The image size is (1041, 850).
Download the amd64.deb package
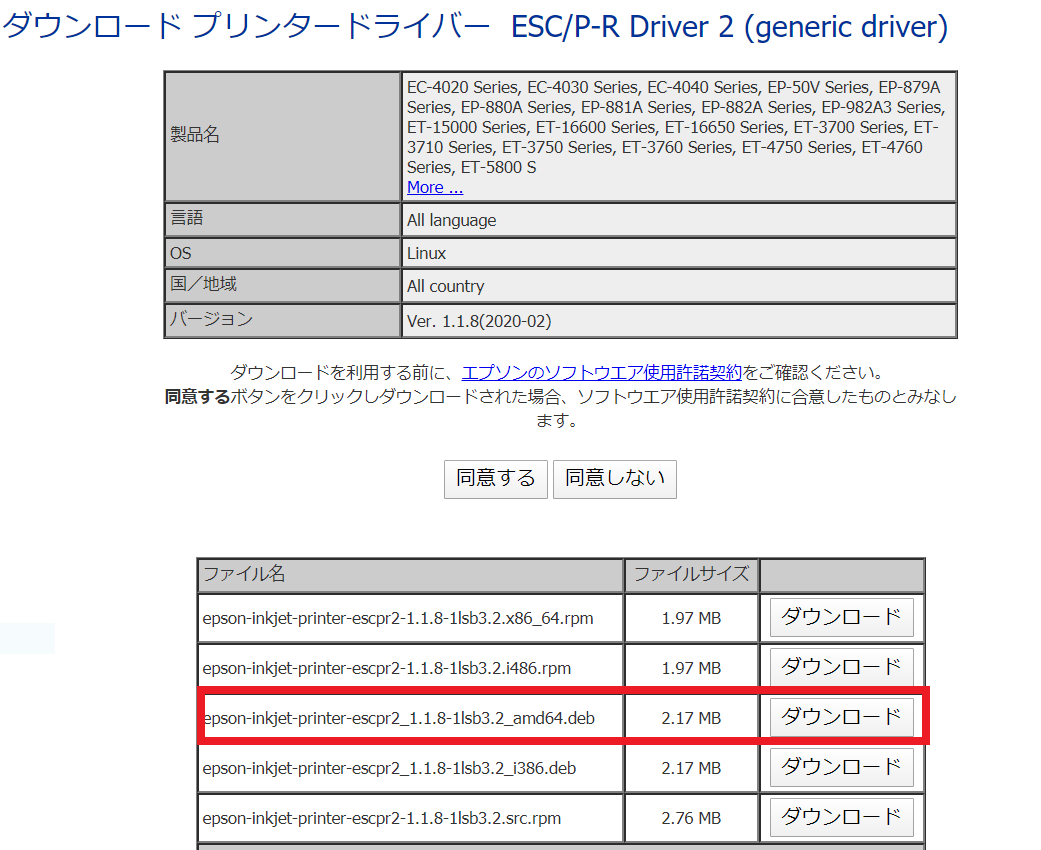[x=841, y=717]
